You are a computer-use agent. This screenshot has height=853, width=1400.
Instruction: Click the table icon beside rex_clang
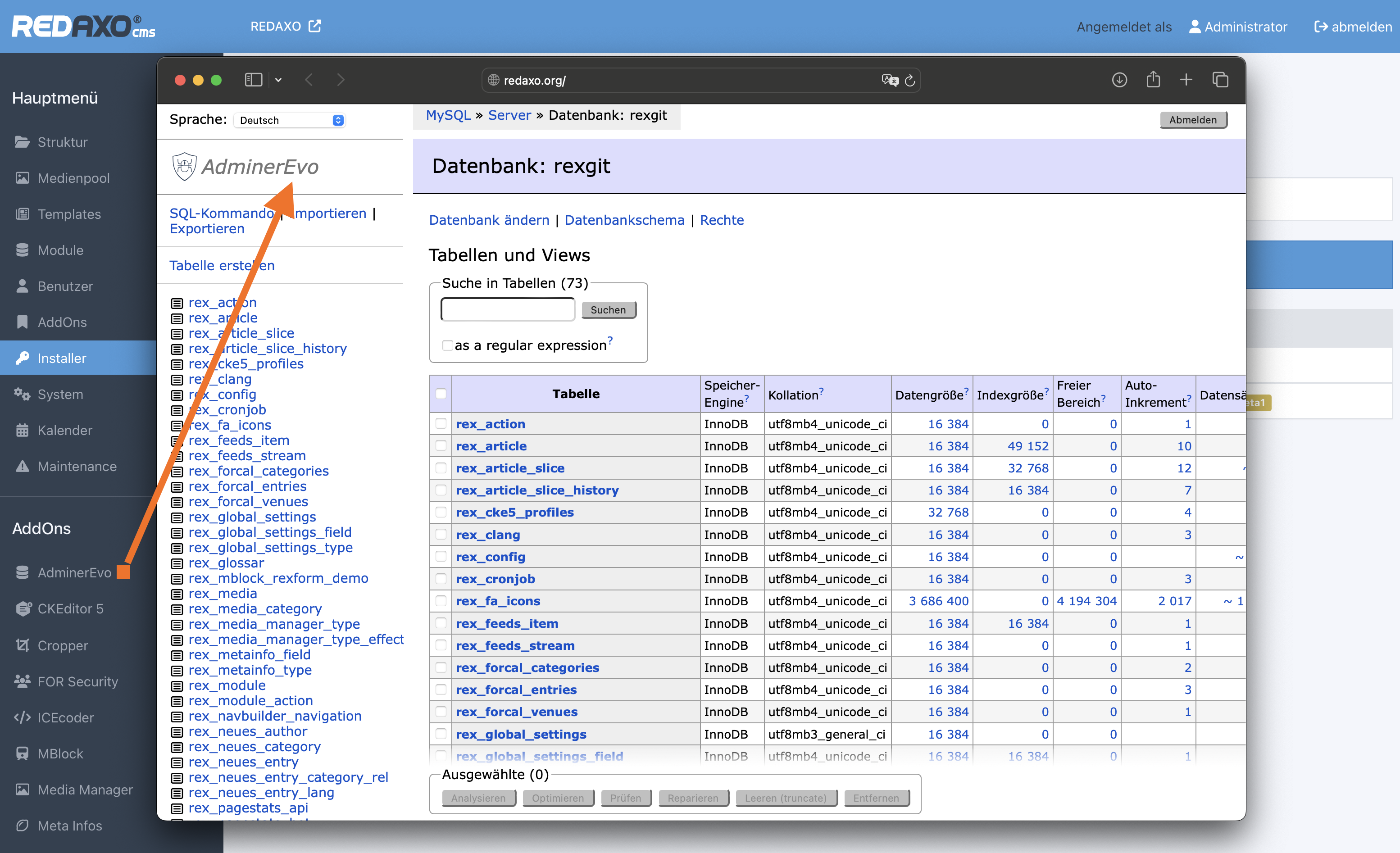click(177, 380)
